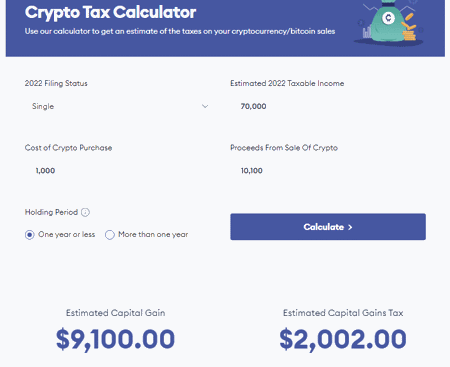
Task: Click the 2022 Filing Status label
Action: coord(56,83)
